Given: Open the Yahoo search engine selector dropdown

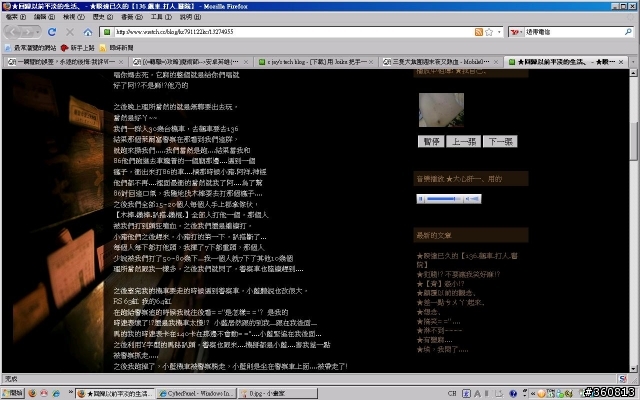Looking at the screenshot, I should [x=516, y=32].
